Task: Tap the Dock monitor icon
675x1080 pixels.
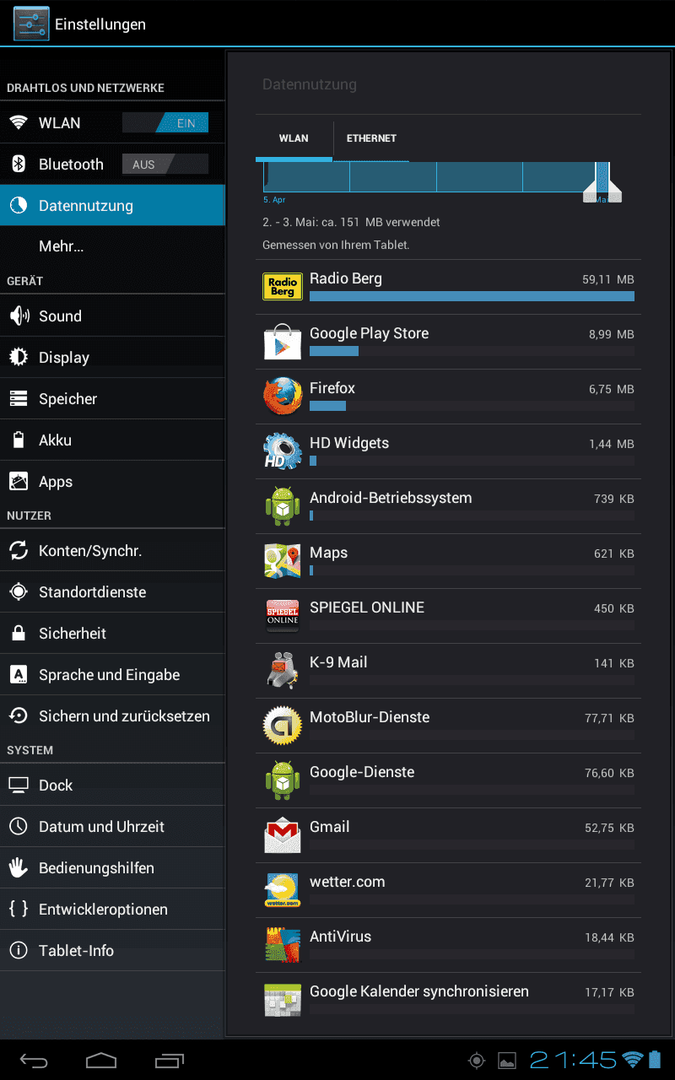Action: point(19,785)
